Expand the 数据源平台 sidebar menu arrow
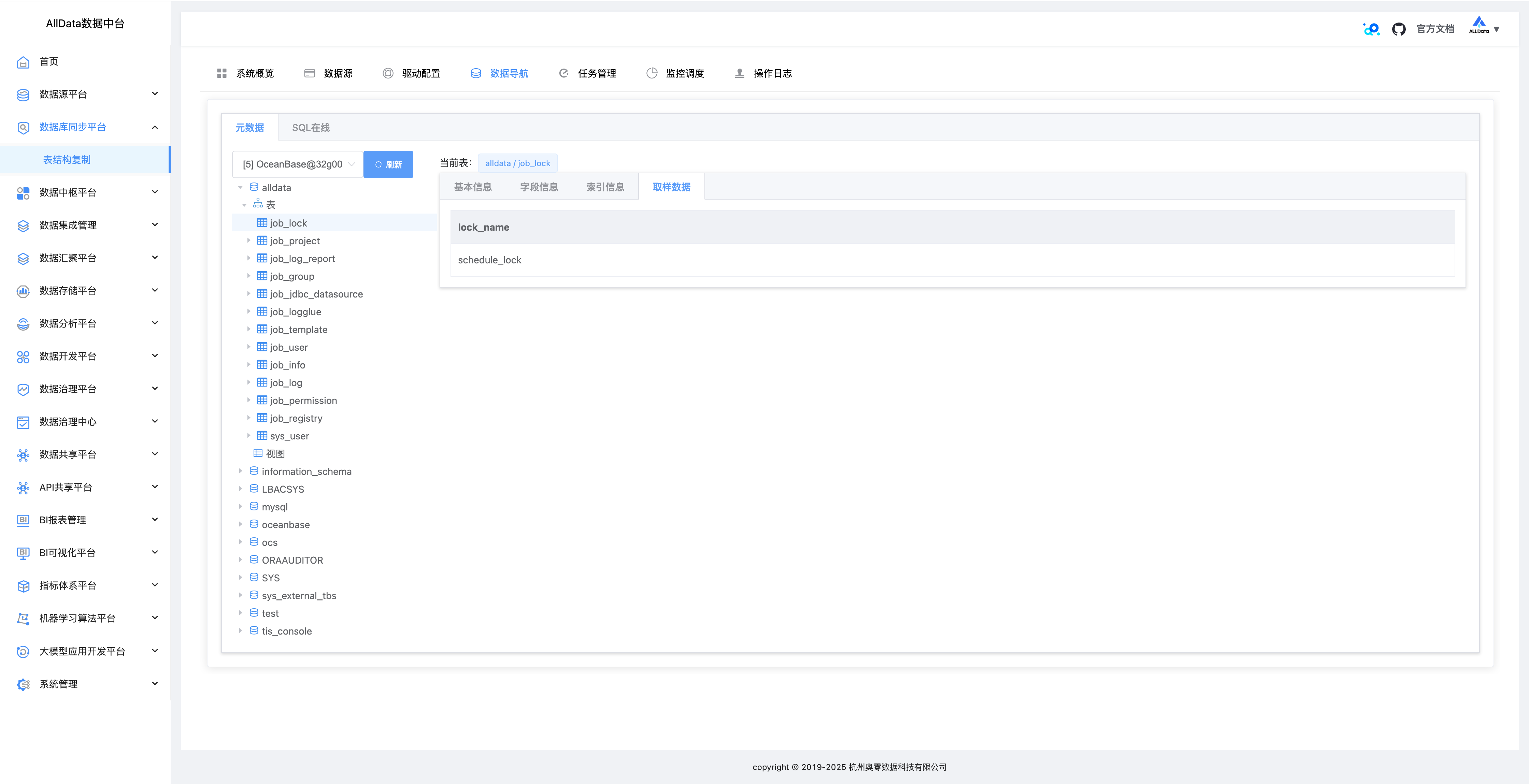 pos(155,94)
